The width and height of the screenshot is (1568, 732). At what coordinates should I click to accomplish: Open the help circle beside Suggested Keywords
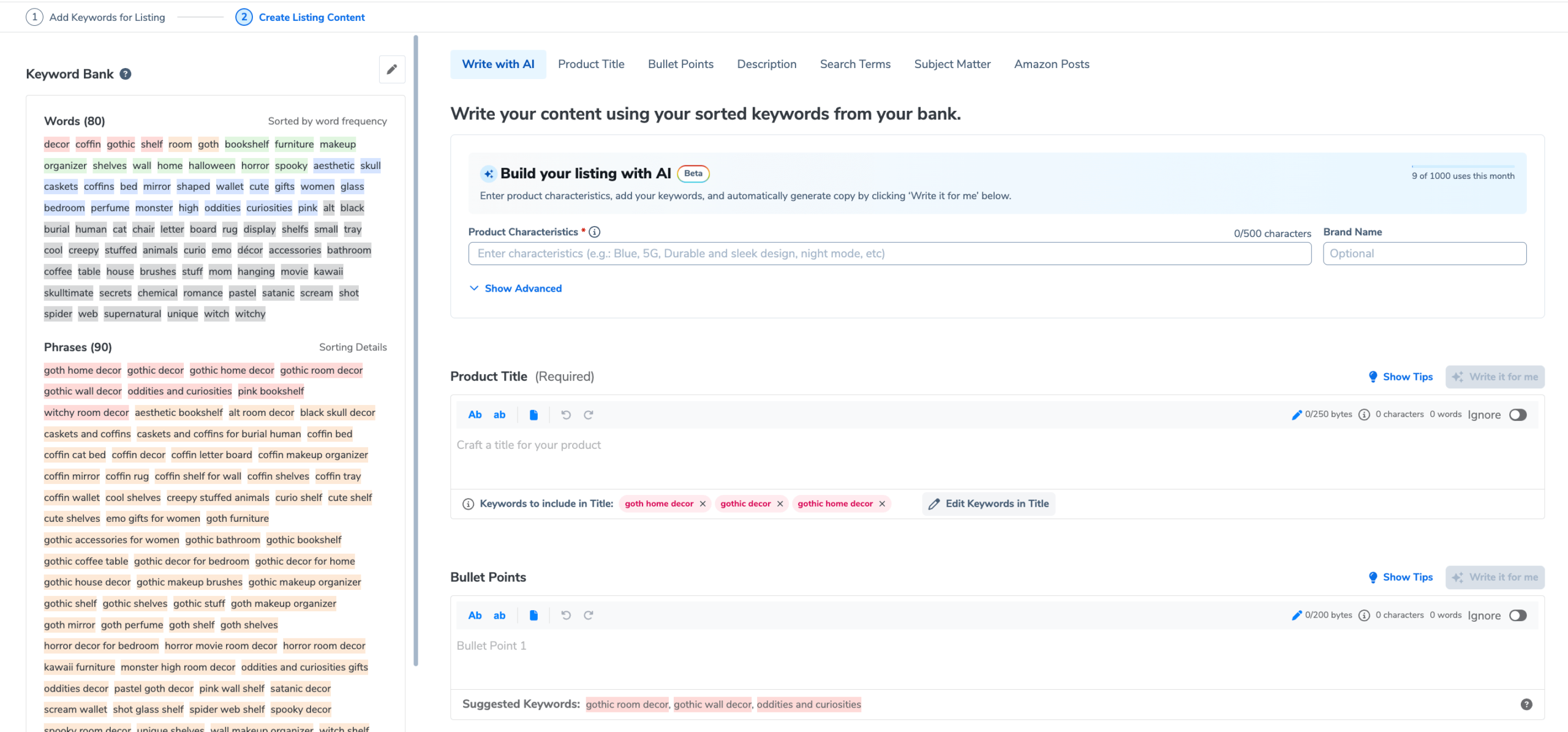click(x=1526, y=704)
